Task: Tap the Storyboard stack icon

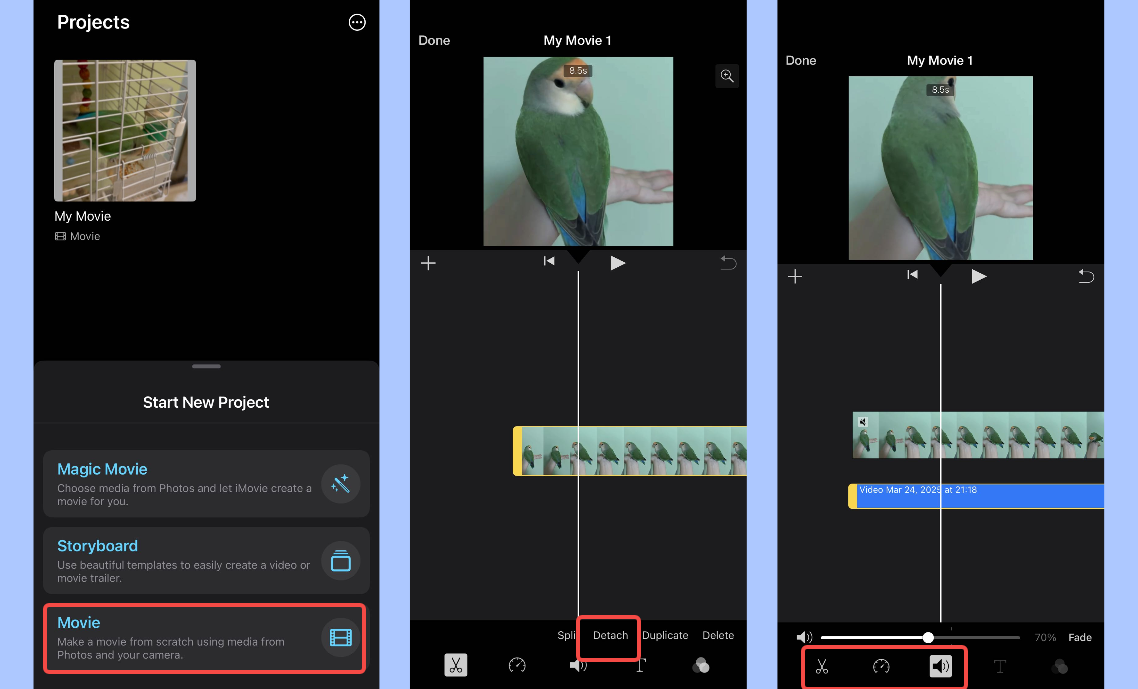Action: click(340, 560)
